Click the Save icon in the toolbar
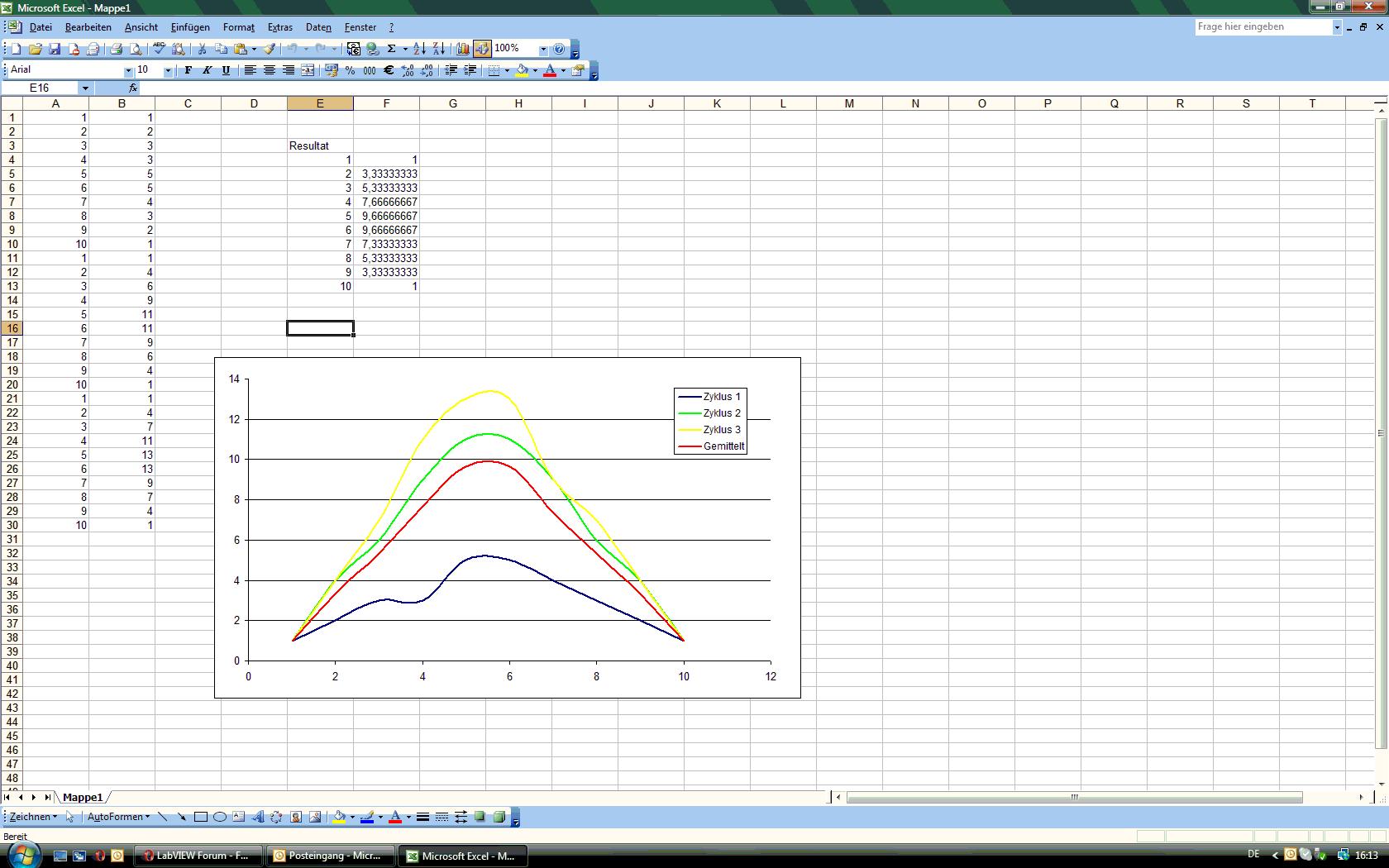 [x=55, y=49]
